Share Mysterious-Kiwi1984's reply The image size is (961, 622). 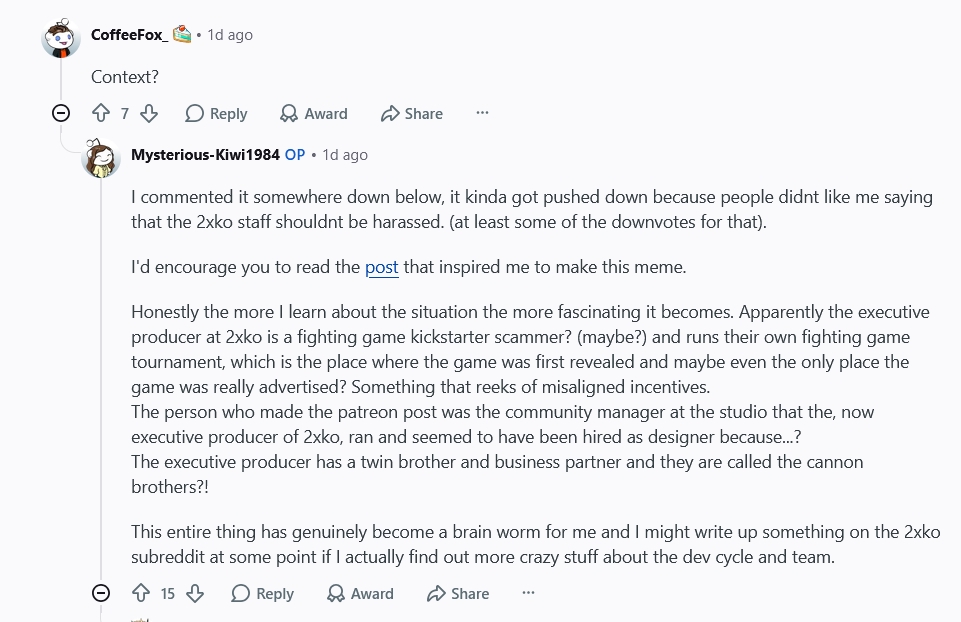pyautogui.click(x=458, y=593)
